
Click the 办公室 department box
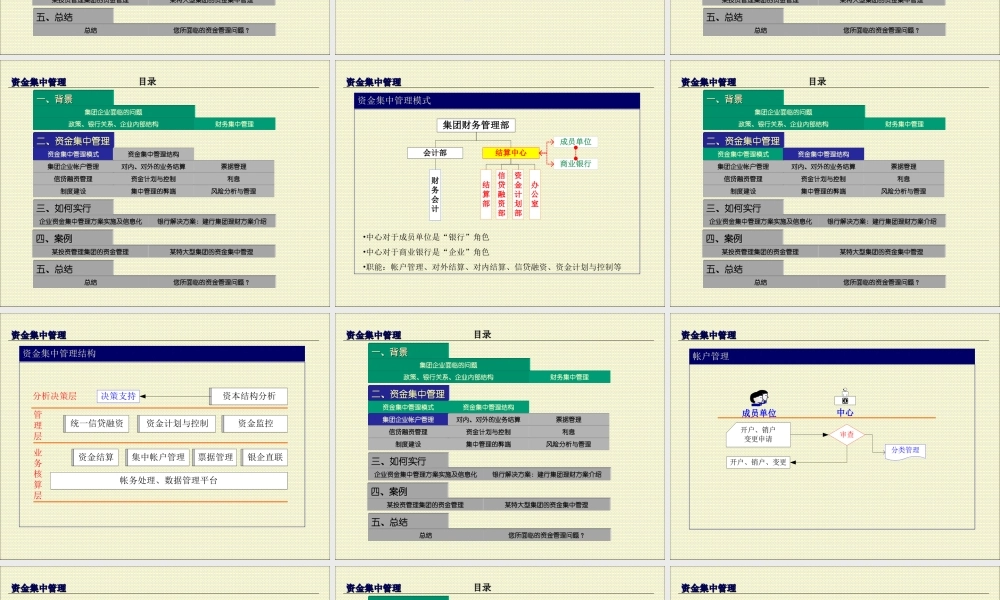click(x=535, y=194)
